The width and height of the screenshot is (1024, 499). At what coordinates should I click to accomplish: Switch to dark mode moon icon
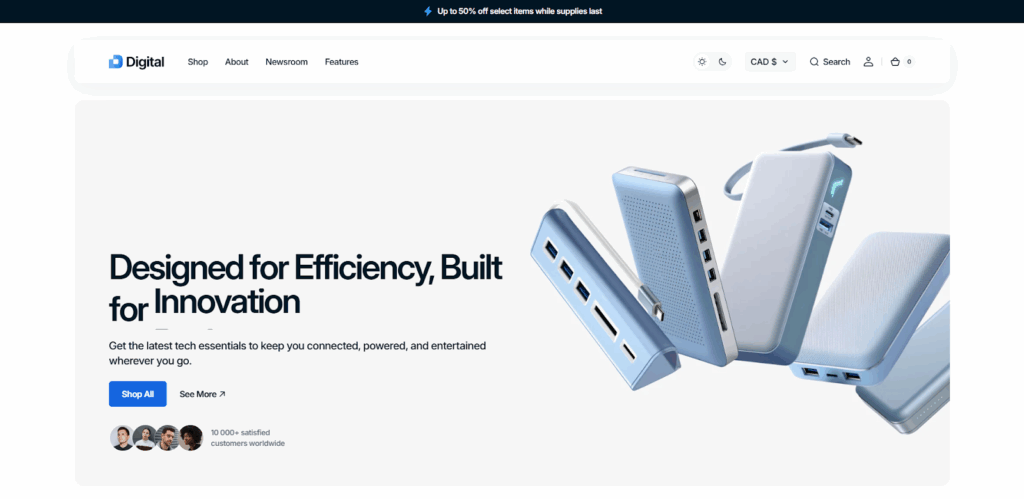click(x=722, y=62)
